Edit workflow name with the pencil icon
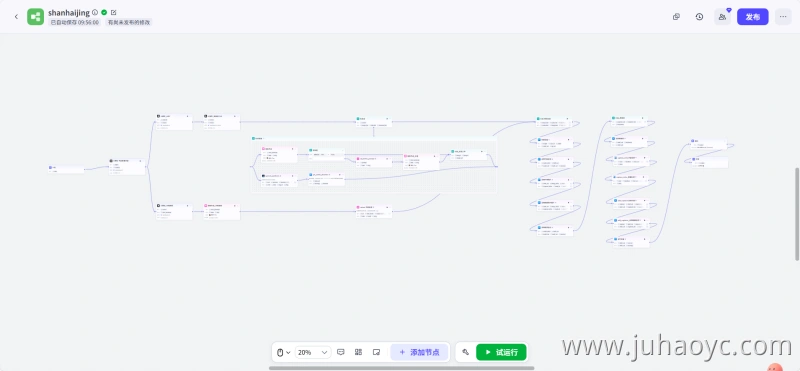800x371 pixels. click(x=113, y=12)
